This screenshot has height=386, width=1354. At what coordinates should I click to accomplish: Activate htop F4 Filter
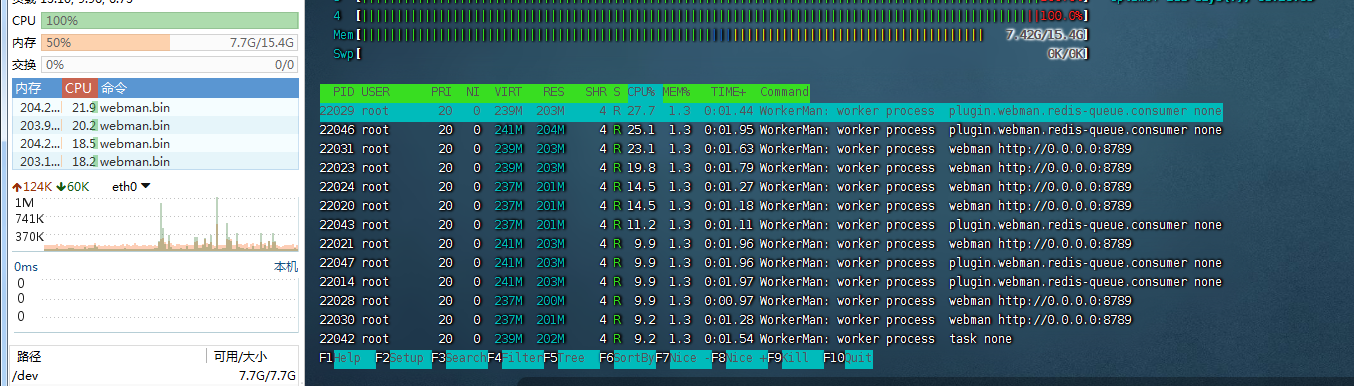pyautogui.click(x=515, y=358)
